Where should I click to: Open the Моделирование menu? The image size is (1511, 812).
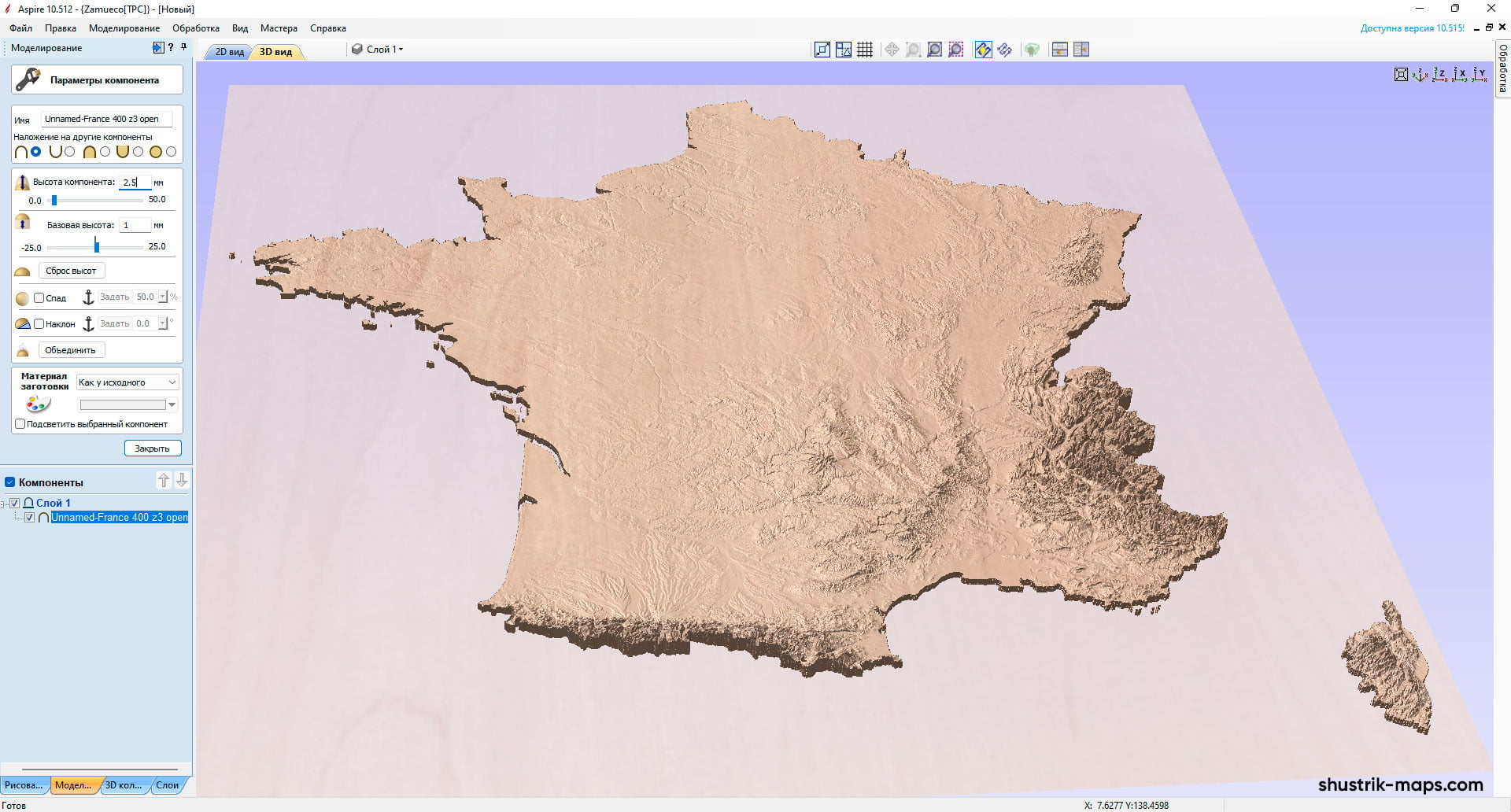tap(124, 28)
